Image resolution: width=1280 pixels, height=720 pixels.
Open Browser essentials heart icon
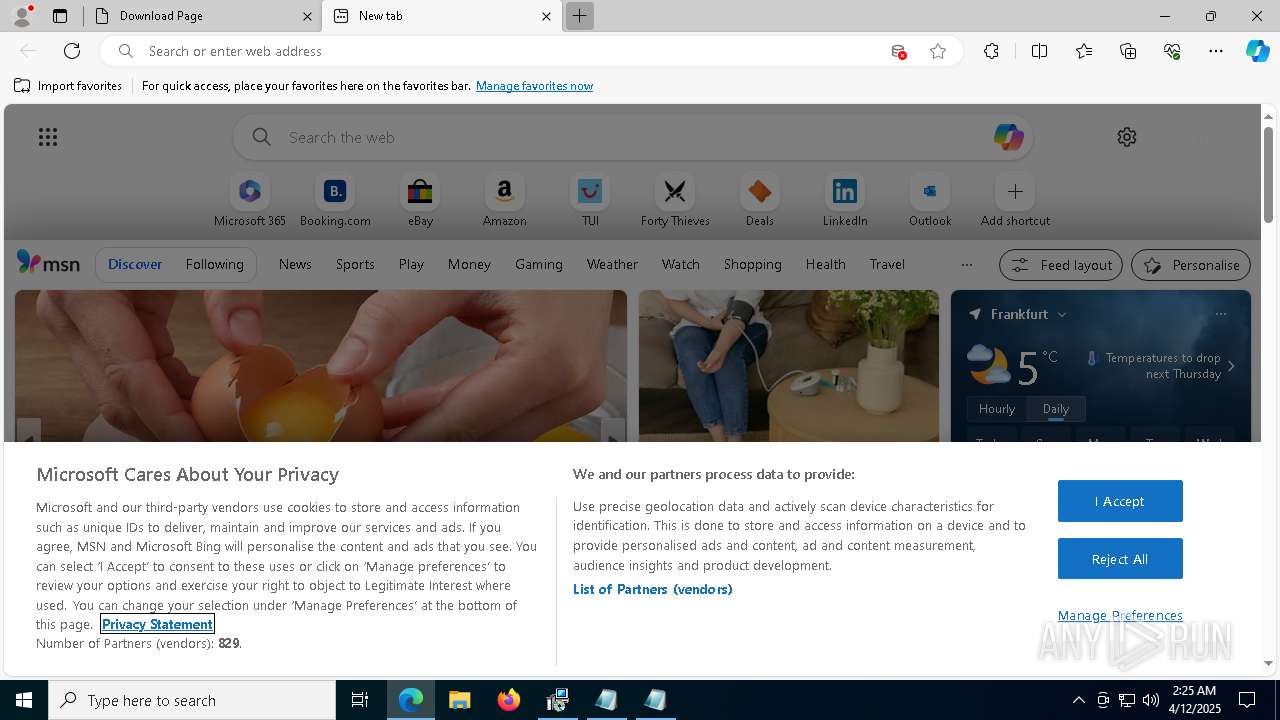point(1172,51)
